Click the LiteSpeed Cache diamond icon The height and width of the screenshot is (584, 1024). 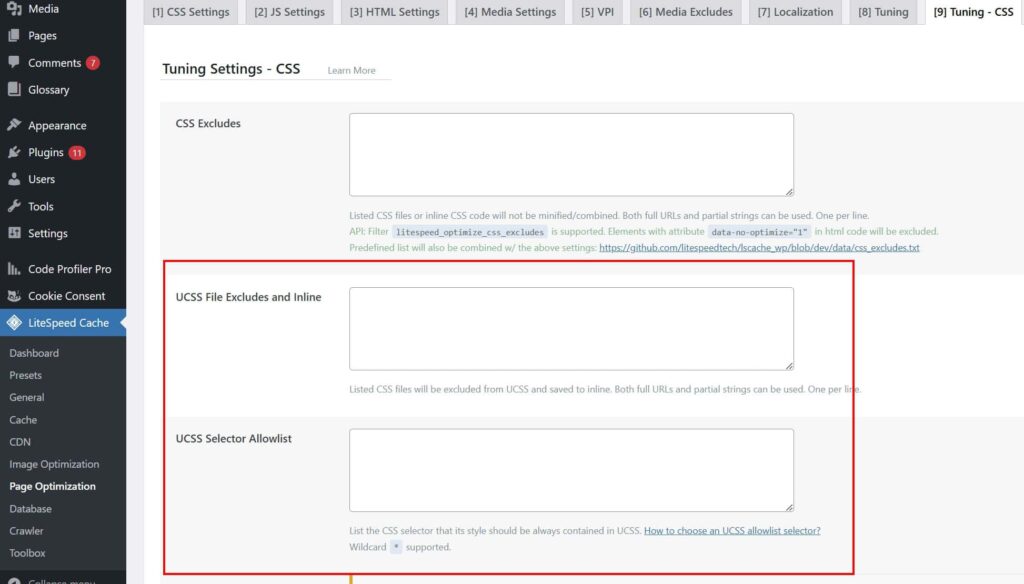pyautogui.click(x=14, y=323)
